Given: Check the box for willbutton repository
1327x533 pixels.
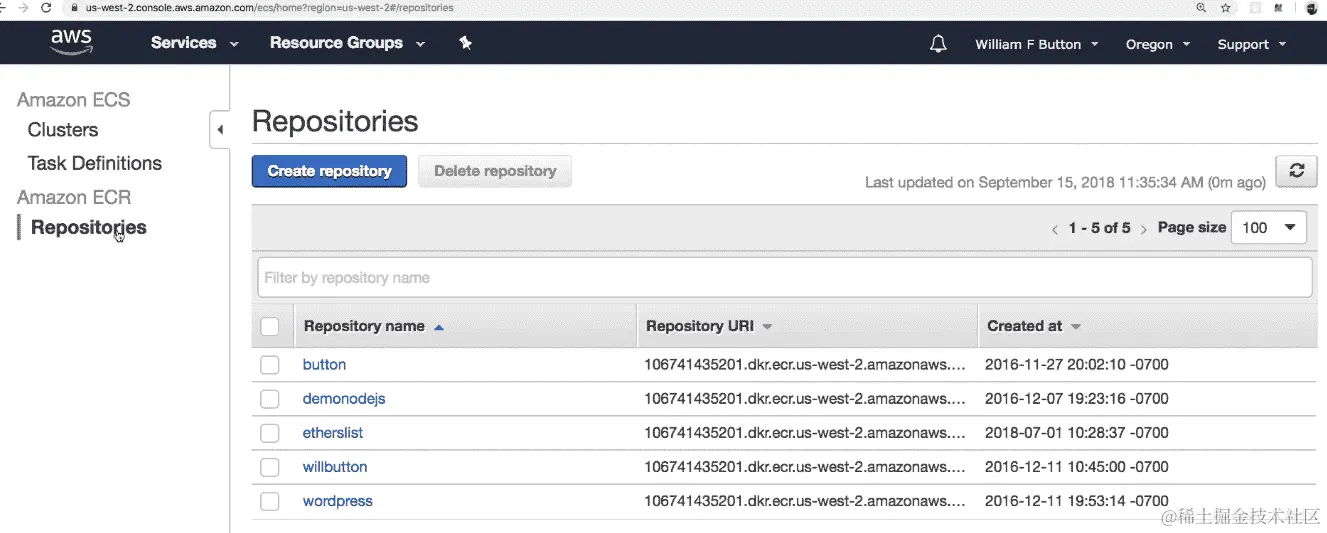Looking at the screenshot, I should pyautogui.click(x=270, y=467).
